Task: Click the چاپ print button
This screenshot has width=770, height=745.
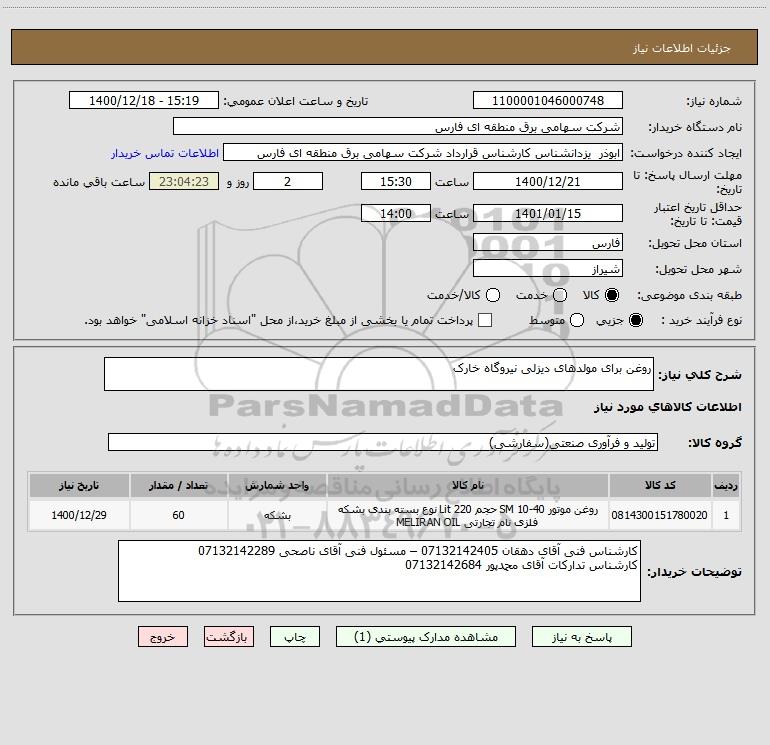Action: coord(295,636)
